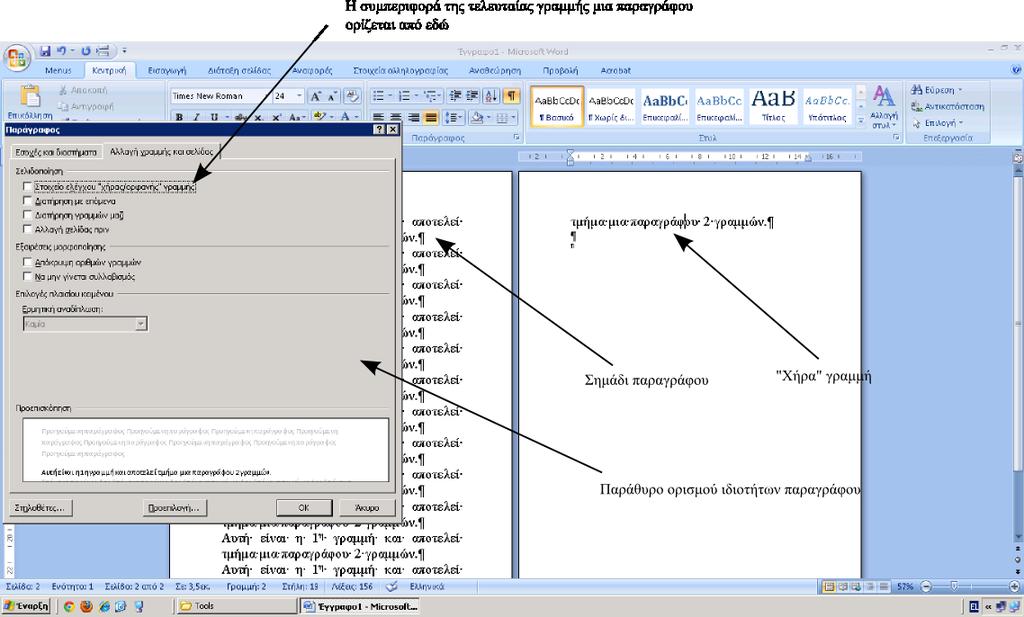Open Chrome from the quick launch bar
This screenshot has width=1024, height=617.
coord(69,607)
